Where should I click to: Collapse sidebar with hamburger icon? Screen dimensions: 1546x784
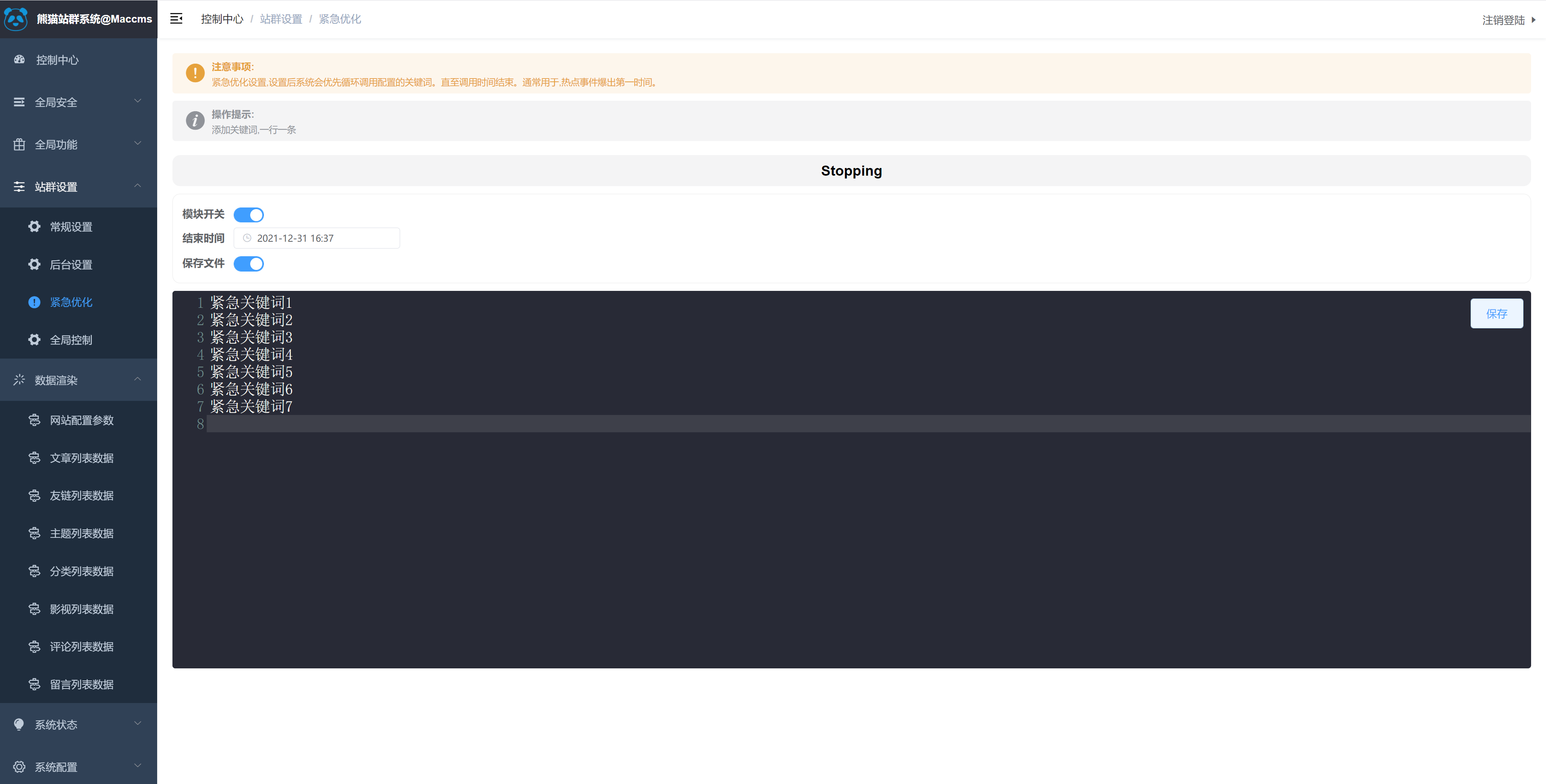point(176,19)
